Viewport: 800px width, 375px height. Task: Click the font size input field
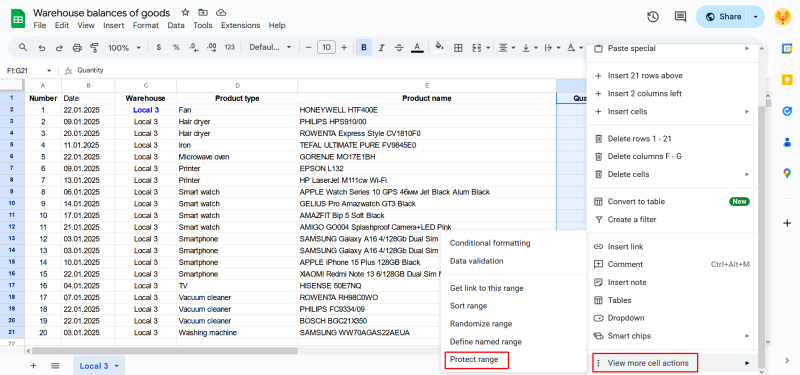coord(326,47)
